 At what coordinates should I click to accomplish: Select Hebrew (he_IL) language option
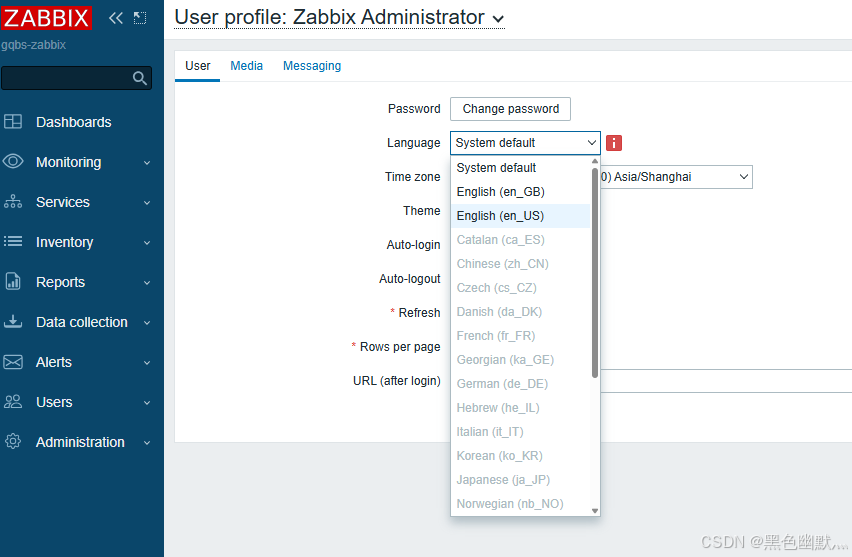(521, 408)
